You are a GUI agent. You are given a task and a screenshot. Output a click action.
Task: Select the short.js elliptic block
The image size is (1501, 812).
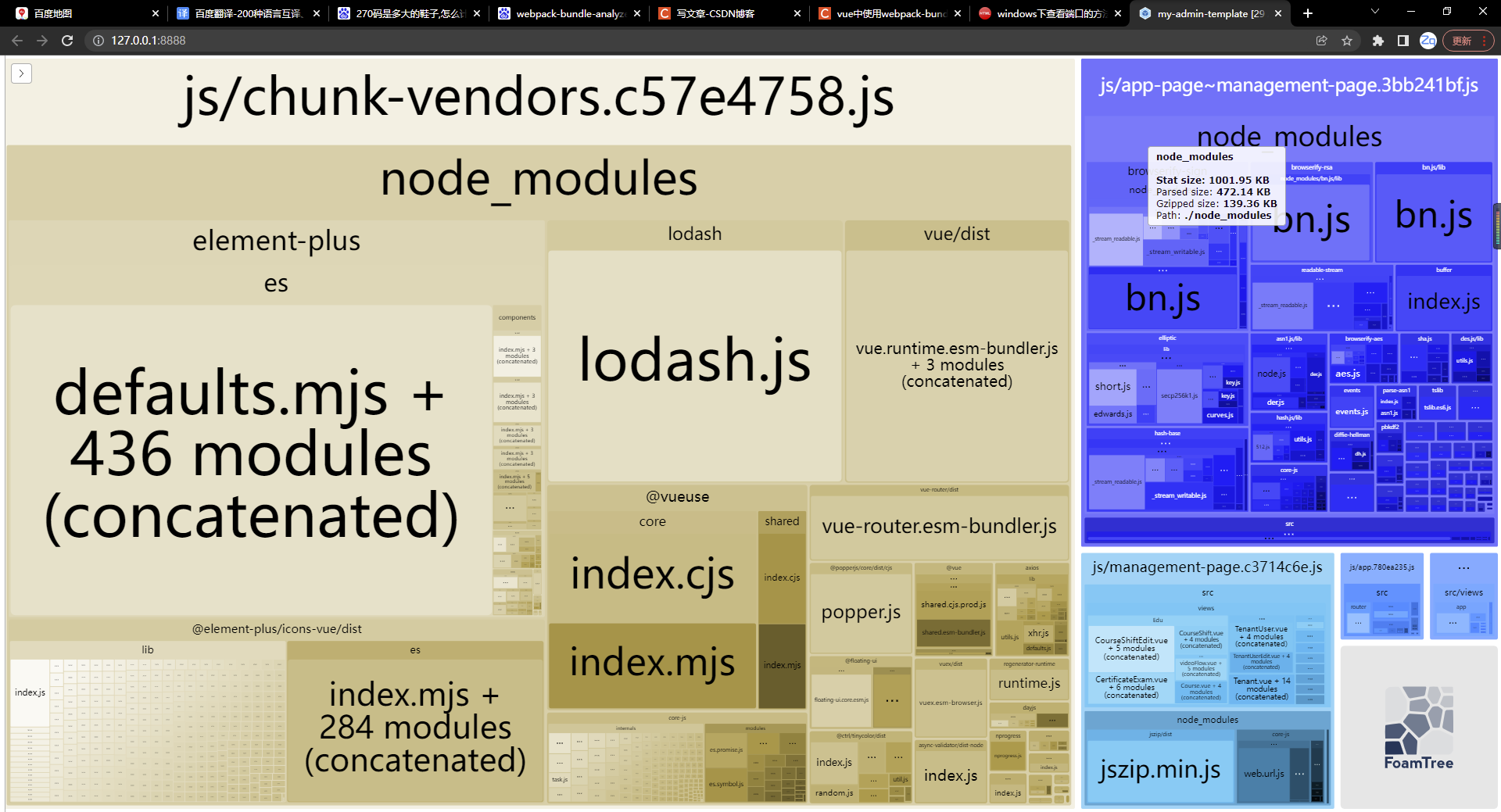[1112, 387]
